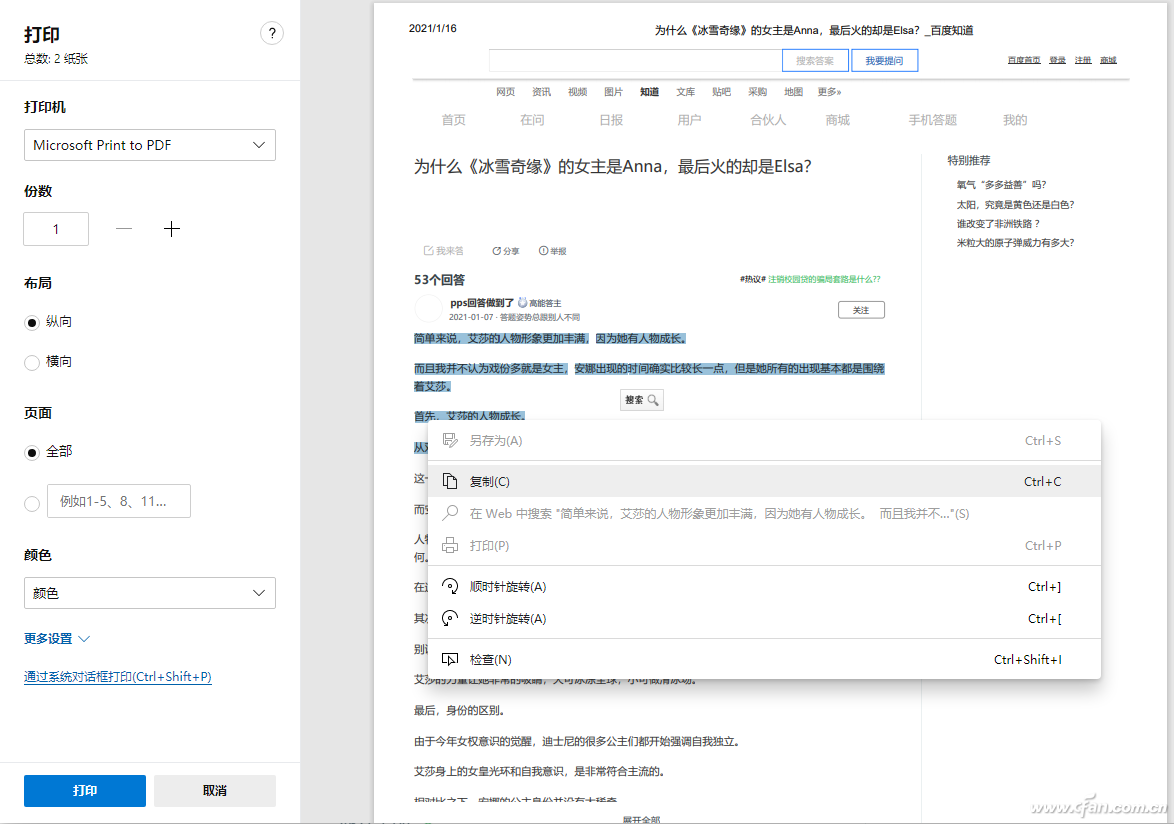This screenshot has width=1174, height=824.
Task: Select 横向 landscape layout
Action: coord(31,363)
